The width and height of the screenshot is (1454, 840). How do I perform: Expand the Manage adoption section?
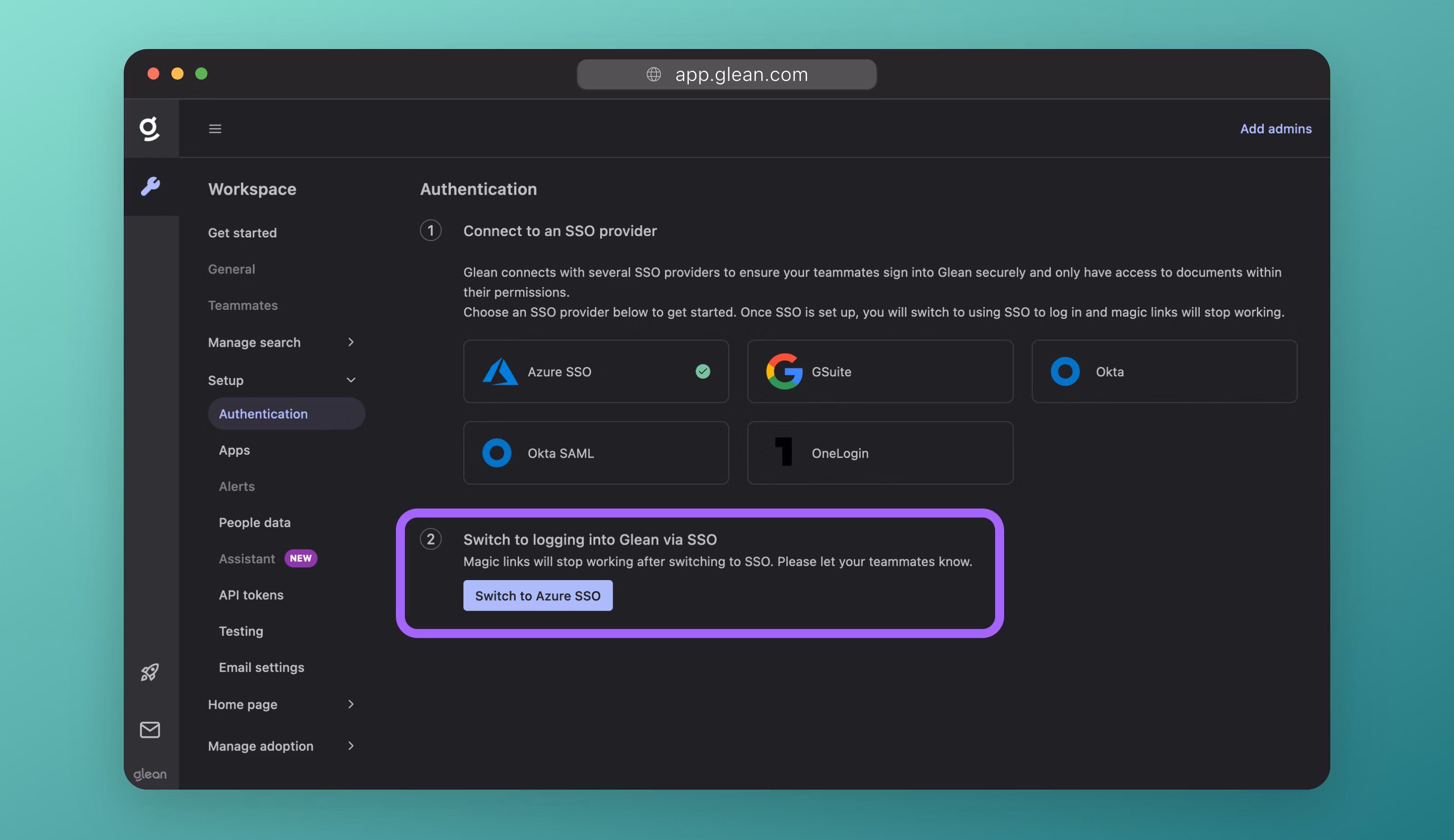click(351, 746)
